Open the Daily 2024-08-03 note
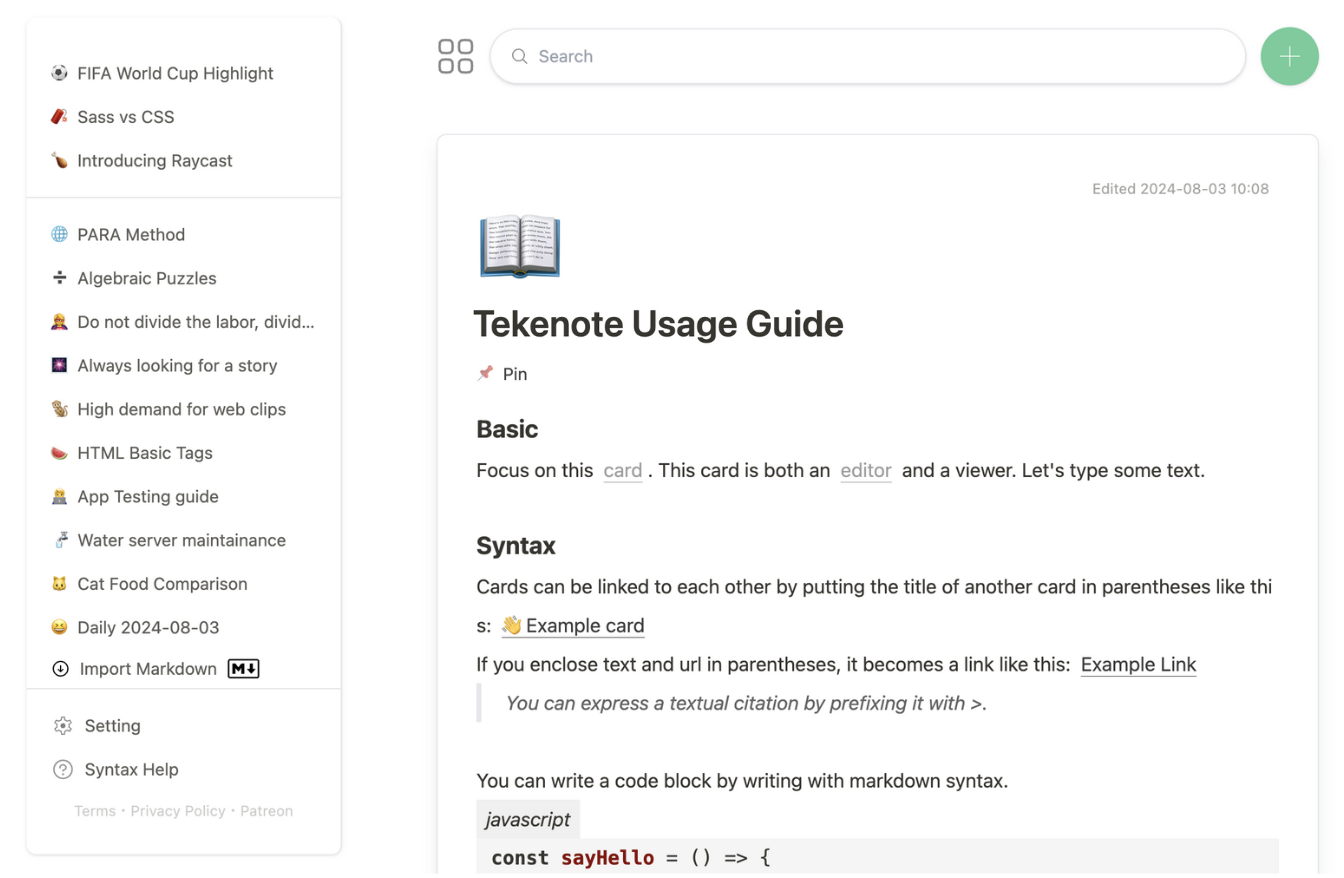Image resolution: width=1344 pixels, height=878 pixels. click(145, 627)
